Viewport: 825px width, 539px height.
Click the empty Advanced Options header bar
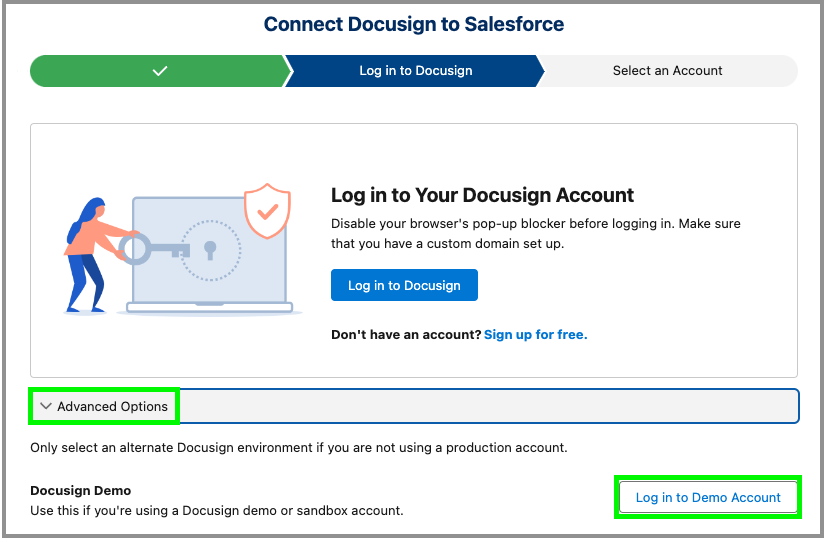tap(488, 407)
